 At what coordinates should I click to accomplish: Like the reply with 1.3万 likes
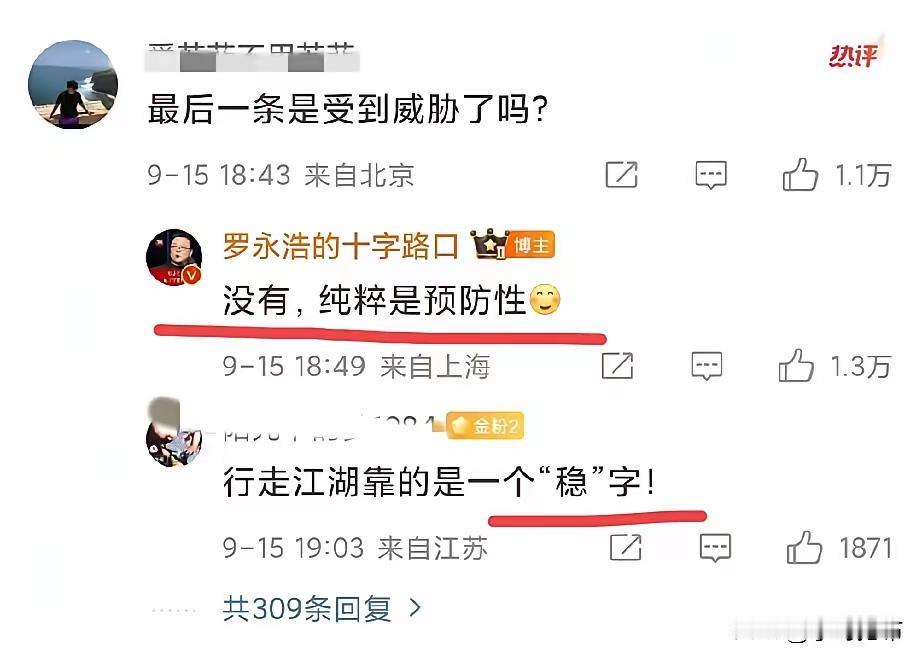point(796,365)
